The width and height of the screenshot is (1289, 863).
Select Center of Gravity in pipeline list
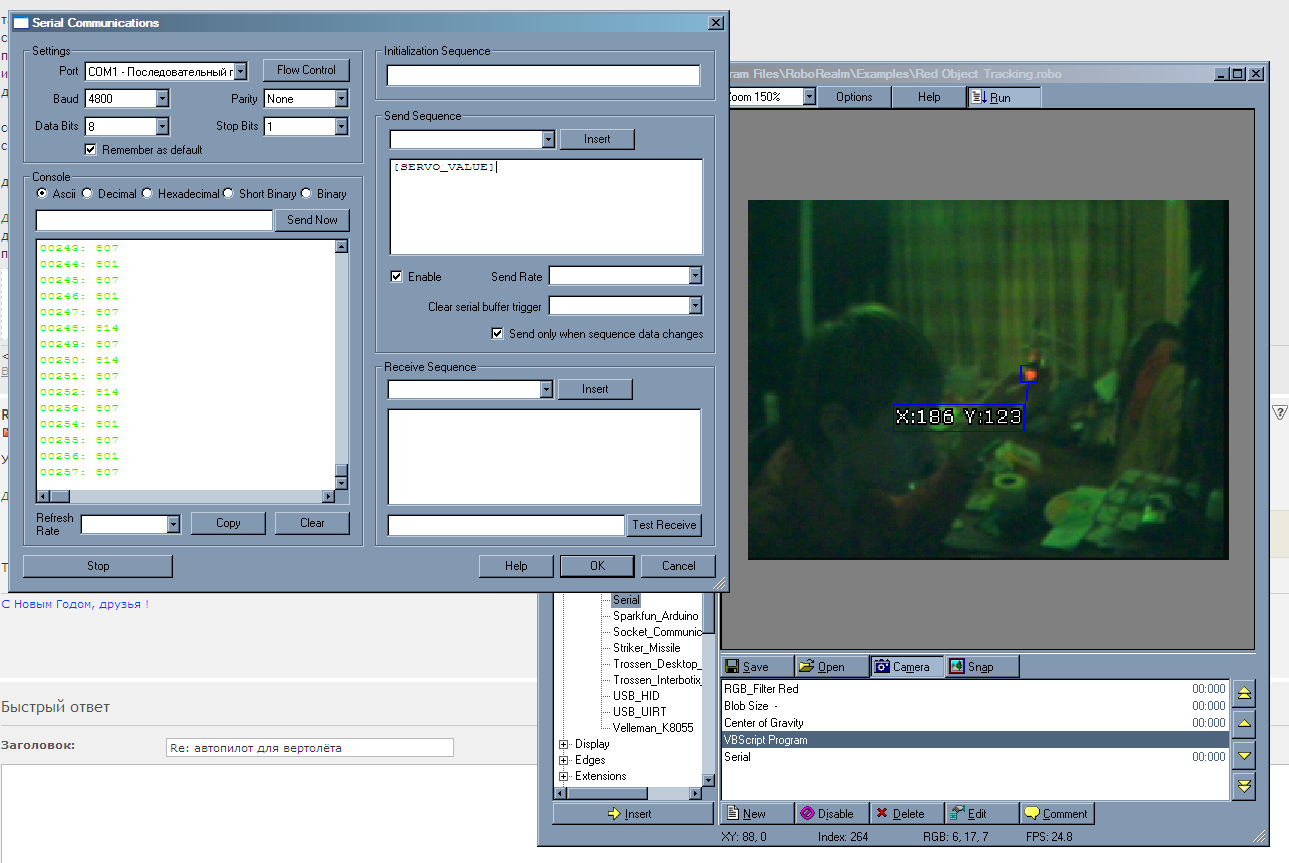click(975, 723)
